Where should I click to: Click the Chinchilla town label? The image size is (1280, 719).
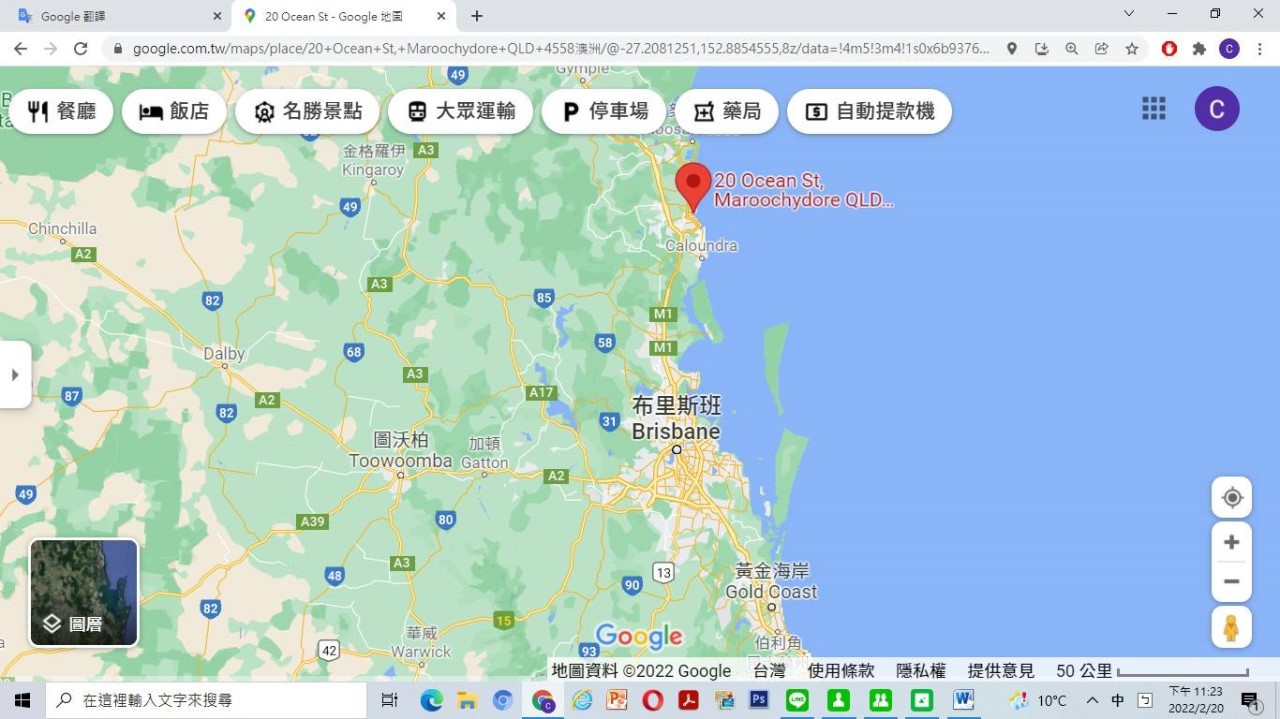[62, 229]
